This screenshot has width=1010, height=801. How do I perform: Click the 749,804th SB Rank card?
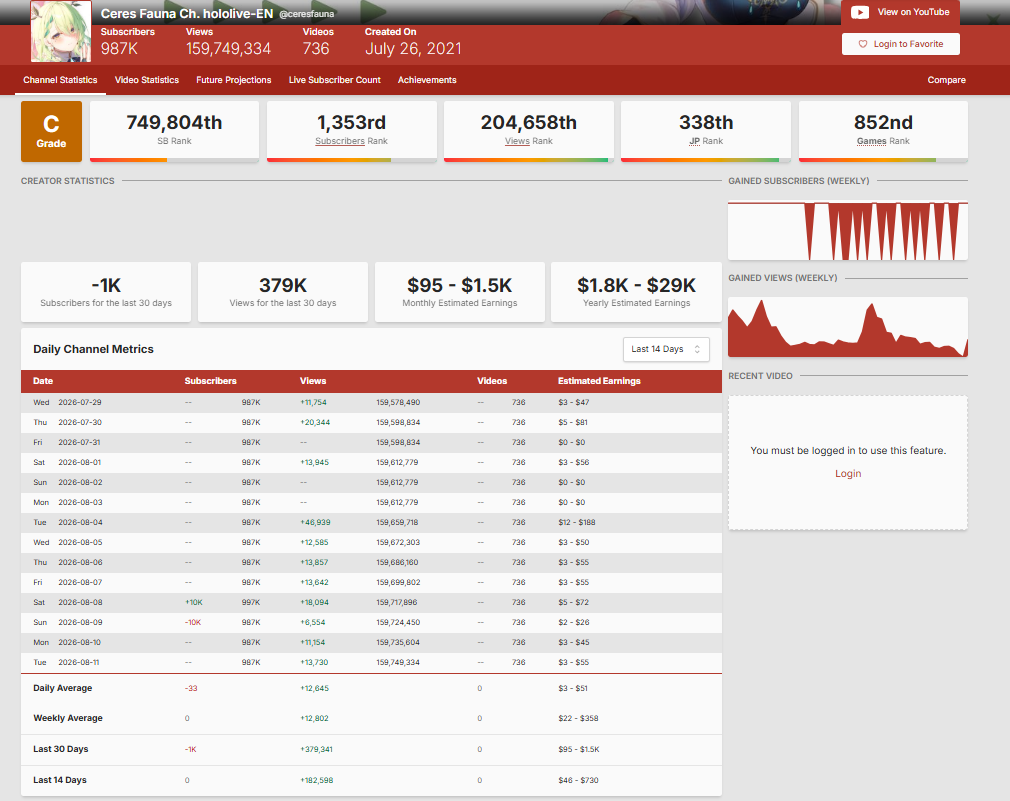point(175,131)
